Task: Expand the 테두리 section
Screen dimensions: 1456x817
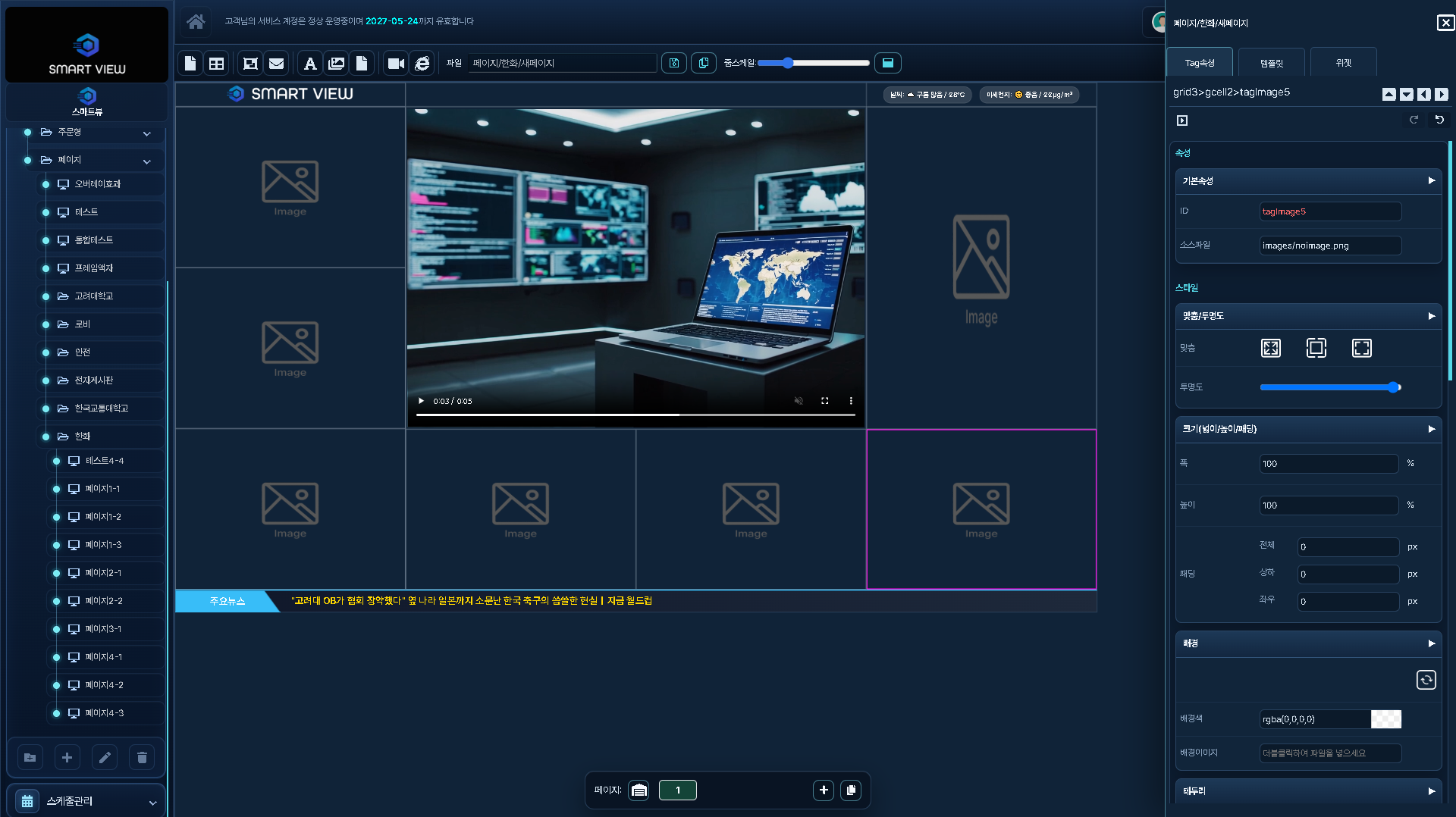Action: click(1432, 791)
